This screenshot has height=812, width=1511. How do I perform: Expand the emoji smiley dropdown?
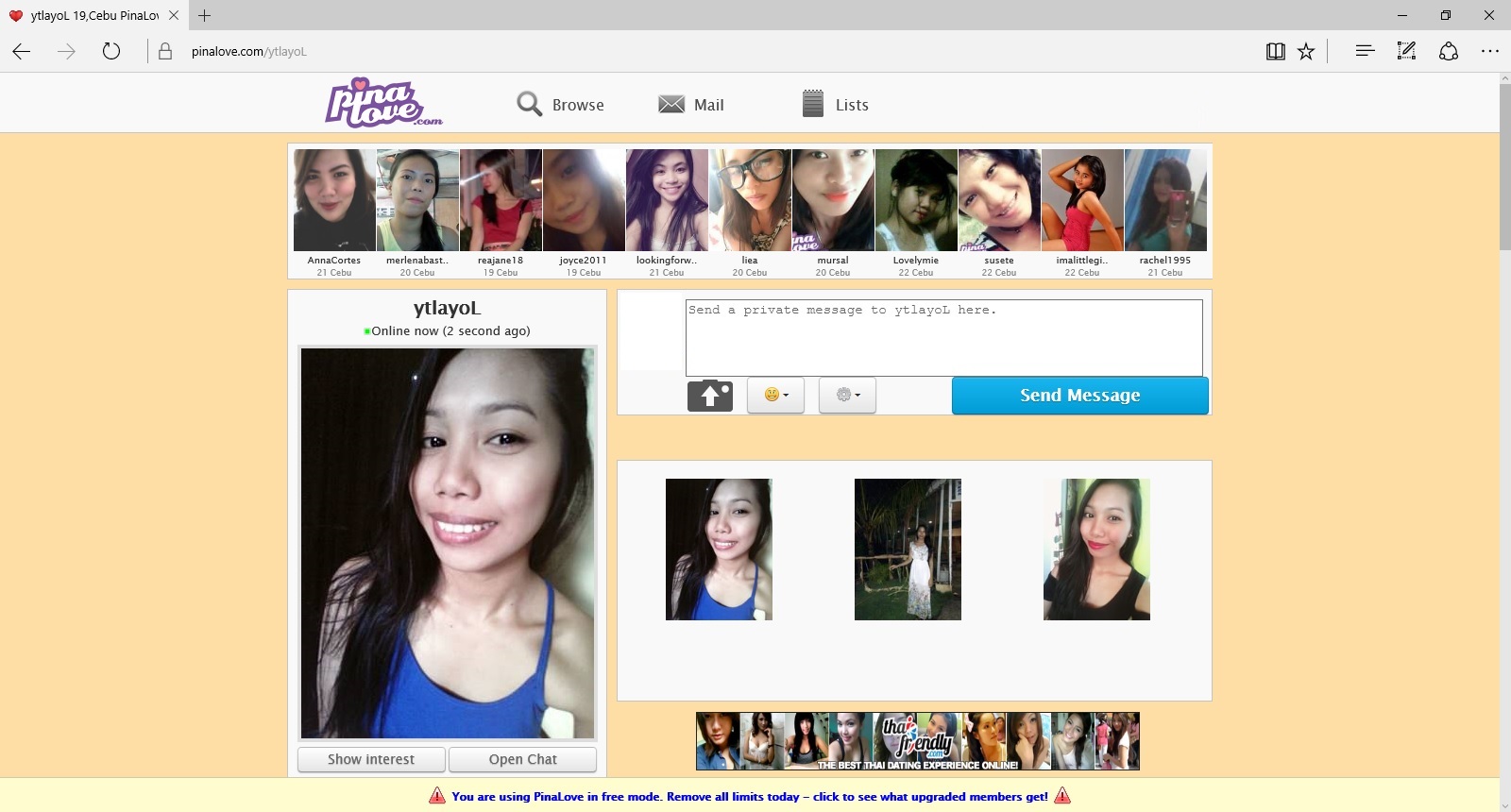pyautogui.click(x=775, y=396)
